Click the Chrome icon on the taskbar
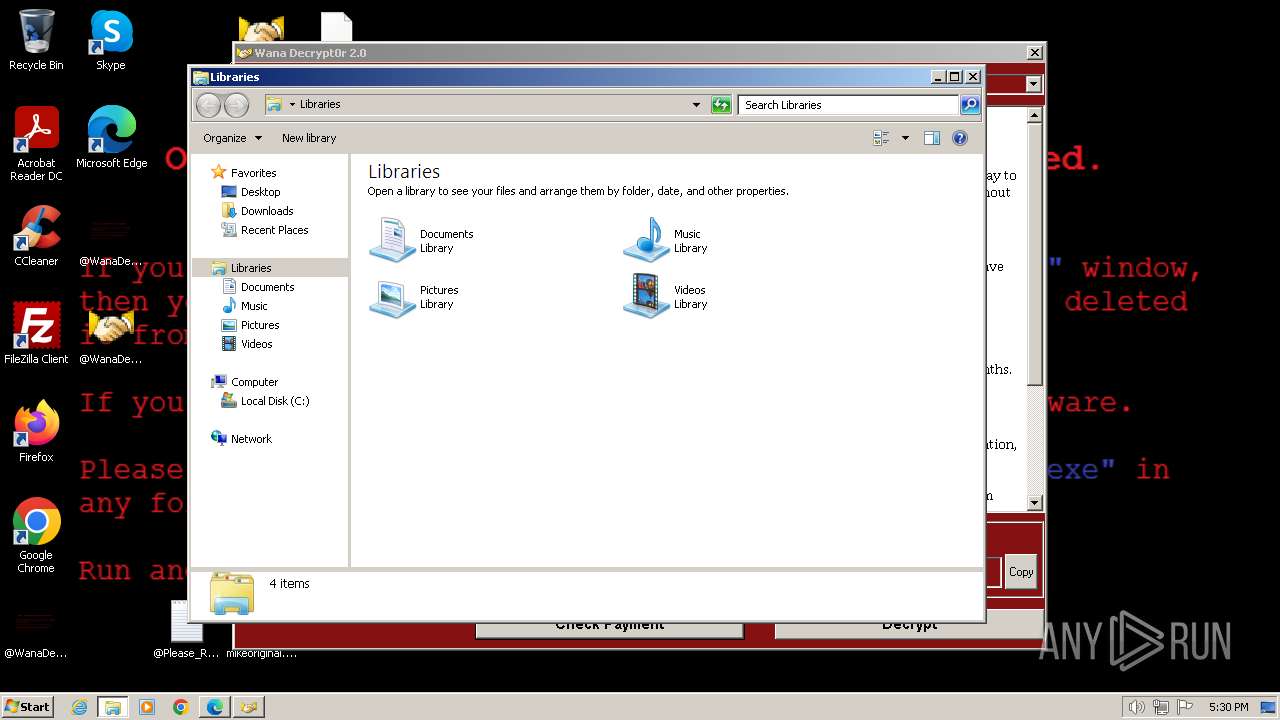The width and height of the screenshot is (1280, 720). (x=181, y=707)
